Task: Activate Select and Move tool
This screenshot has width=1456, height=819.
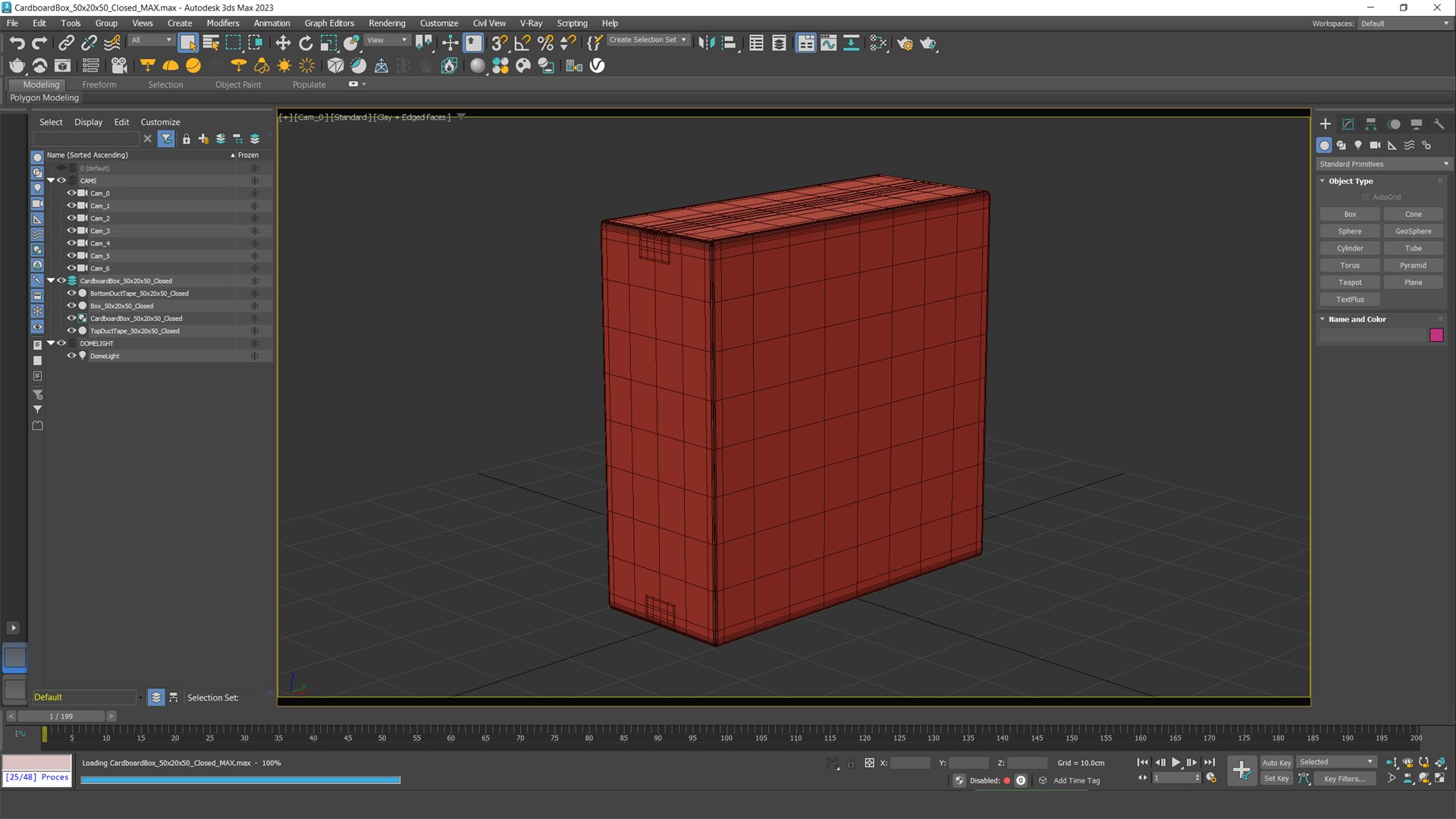Action: (x=283, y=43)
